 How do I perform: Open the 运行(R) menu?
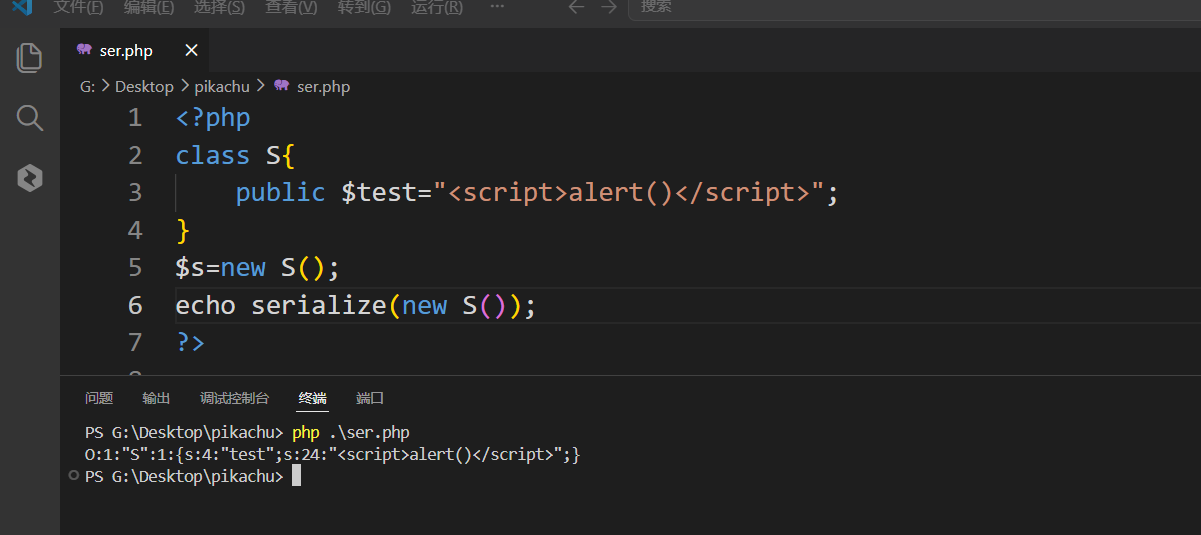tap(437, 7)
